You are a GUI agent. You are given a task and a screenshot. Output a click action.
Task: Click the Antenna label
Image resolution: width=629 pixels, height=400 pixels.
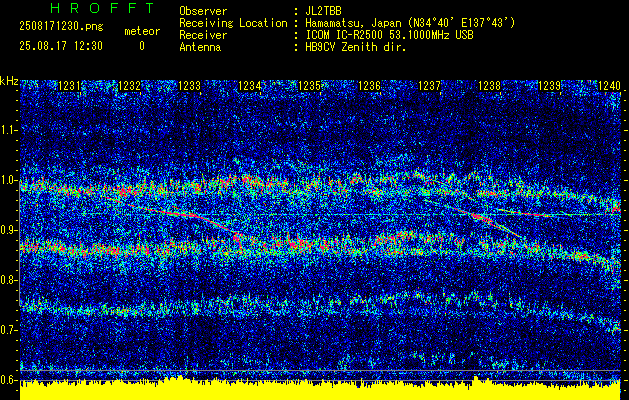click(200, 47)
